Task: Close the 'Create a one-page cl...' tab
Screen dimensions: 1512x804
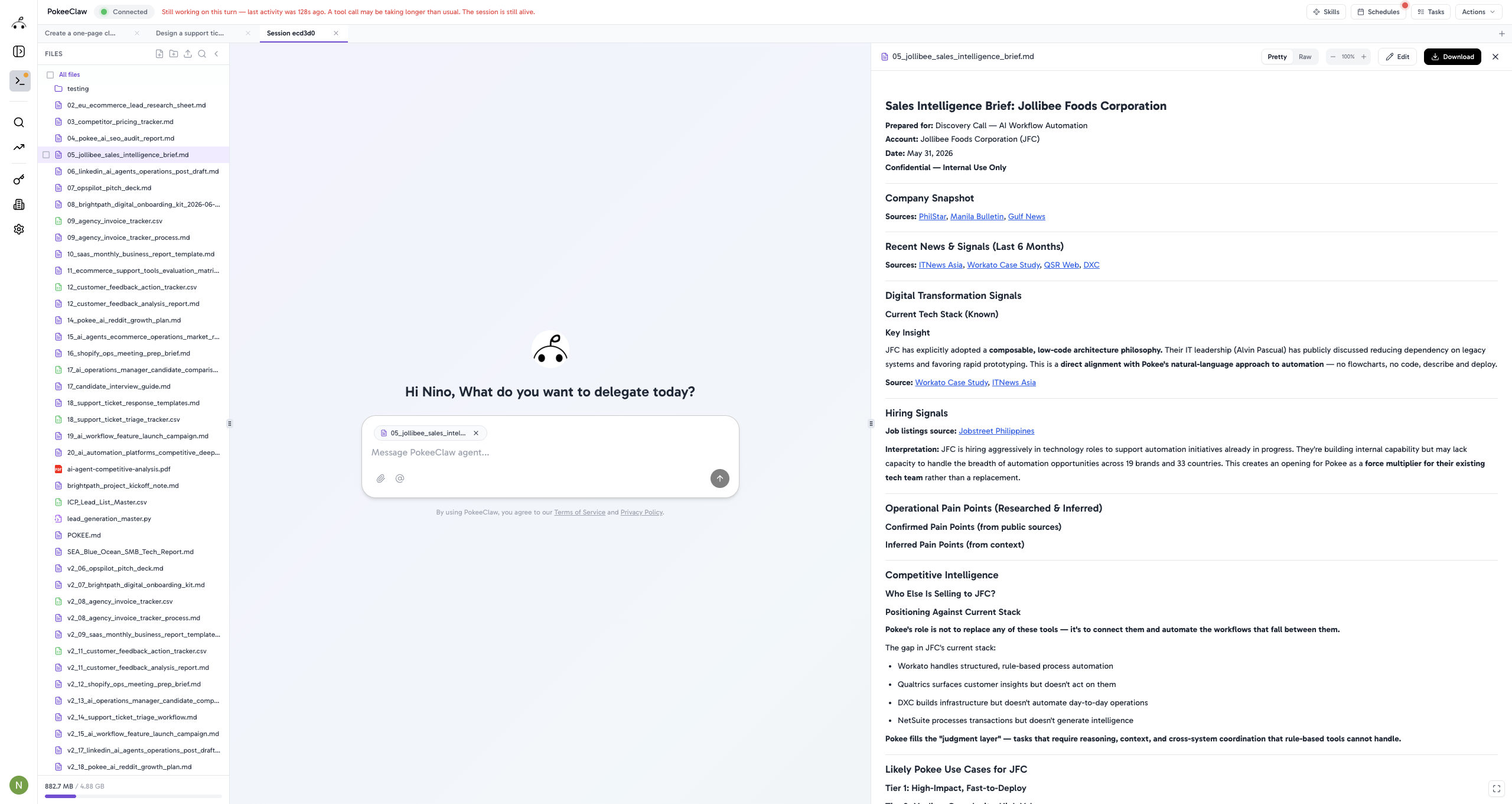Action: tap(137, 33)
